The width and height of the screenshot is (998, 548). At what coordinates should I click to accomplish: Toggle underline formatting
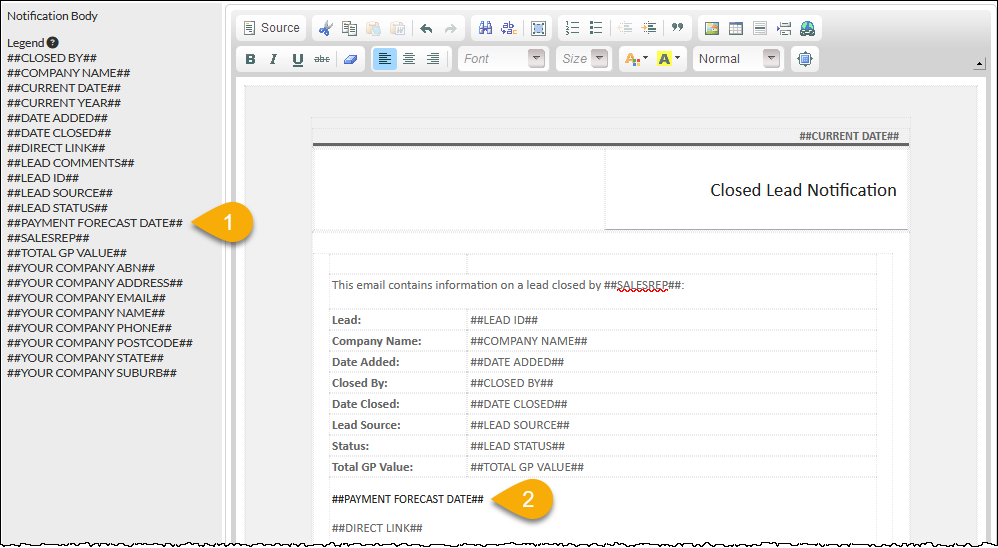click(298, 59)
